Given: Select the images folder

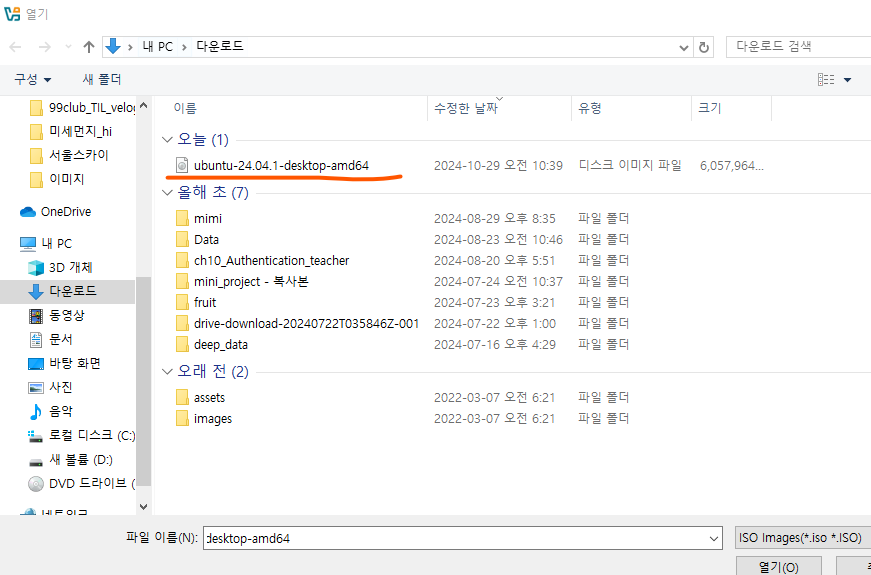Looking at the screenshot, I should pyautogui.click(x=213, y=419).
